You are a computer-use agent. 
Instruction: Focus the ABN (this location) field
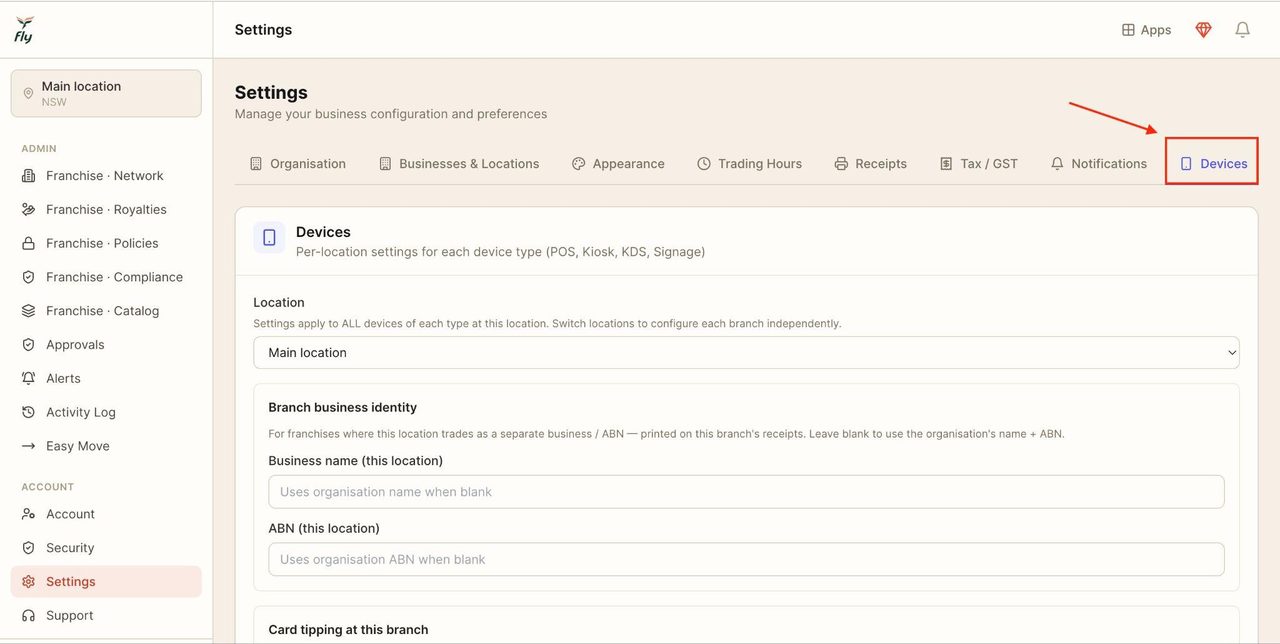[746, 560]
